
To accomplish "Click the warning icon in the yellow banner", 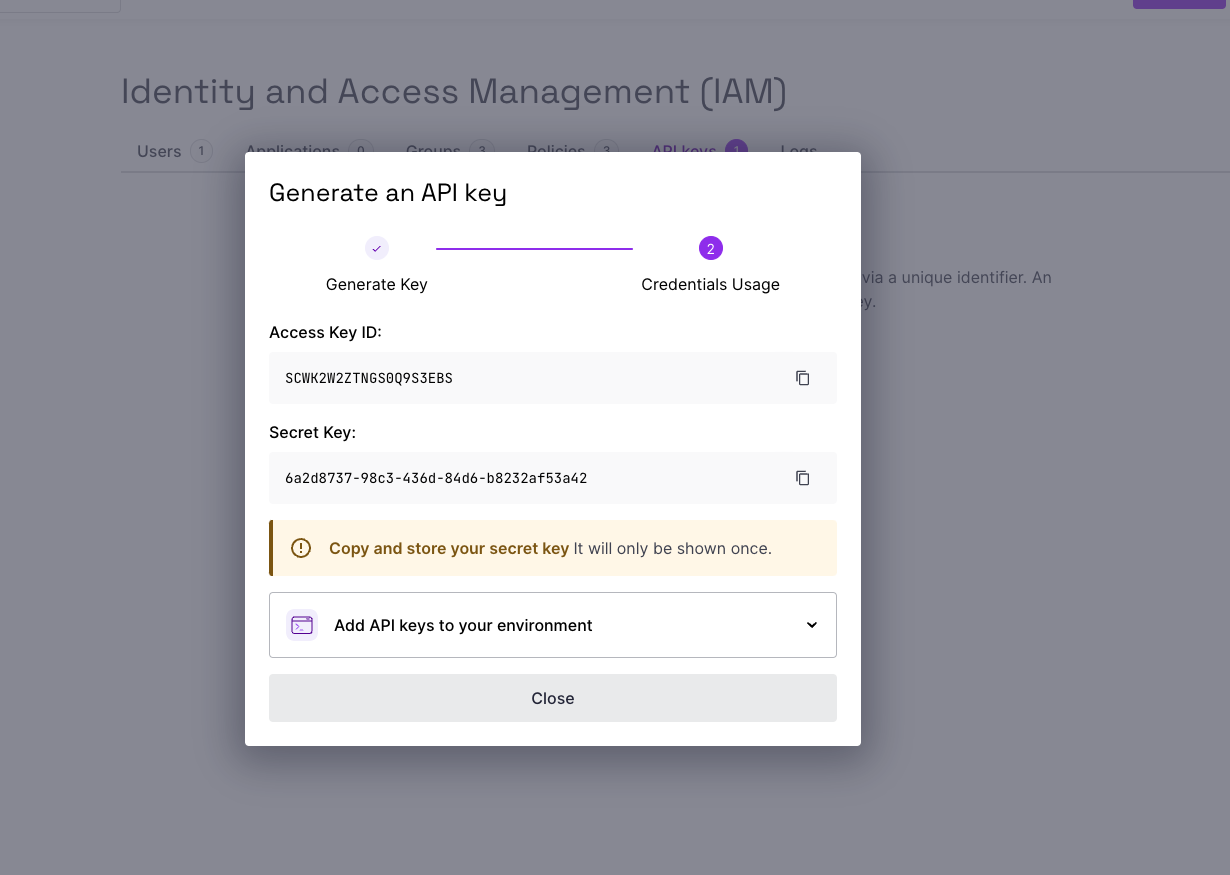I will click(300, 548).
